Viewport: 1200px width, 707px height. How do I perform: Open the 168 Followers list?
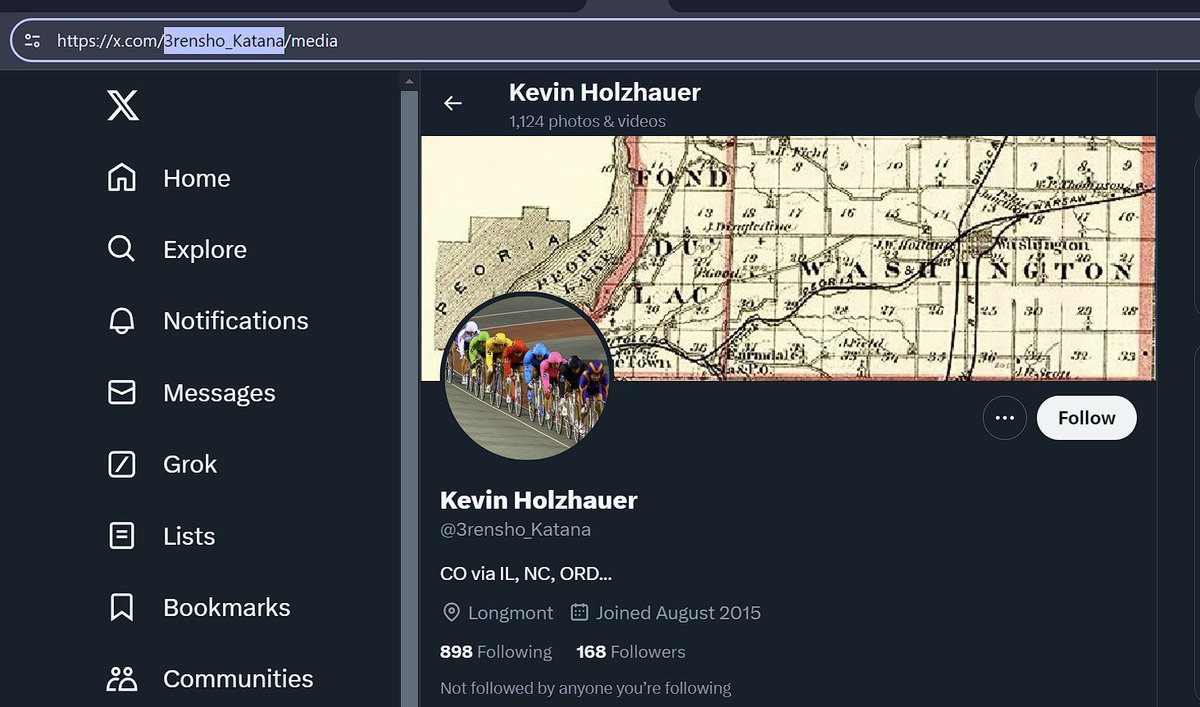(631, 652)
